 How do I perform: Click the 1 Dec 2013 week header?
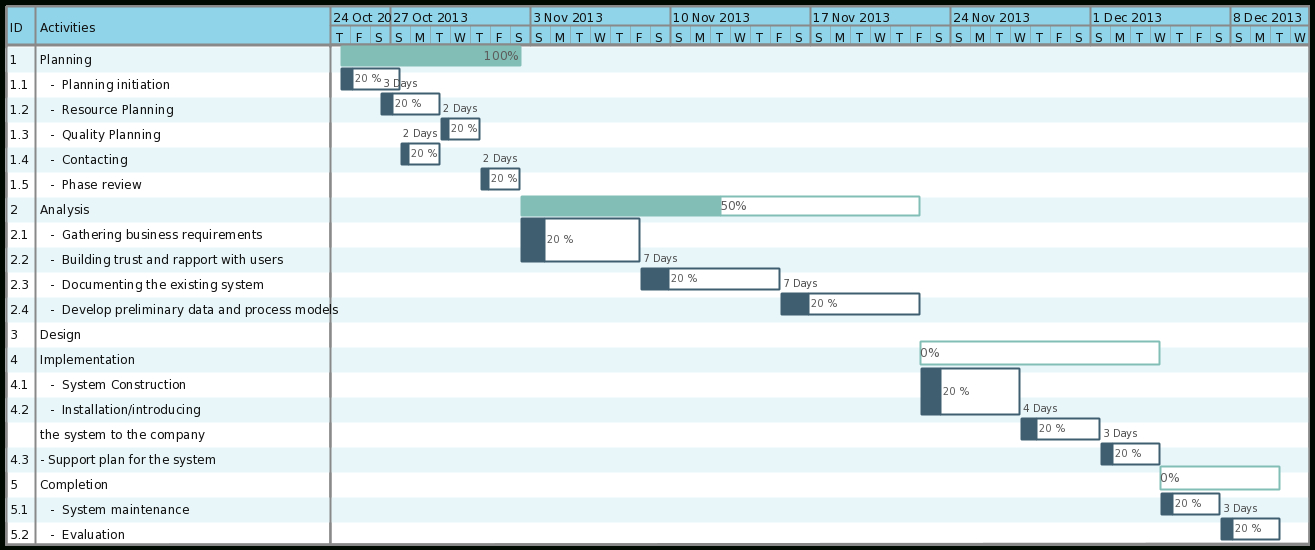(x=1160, y=17)
